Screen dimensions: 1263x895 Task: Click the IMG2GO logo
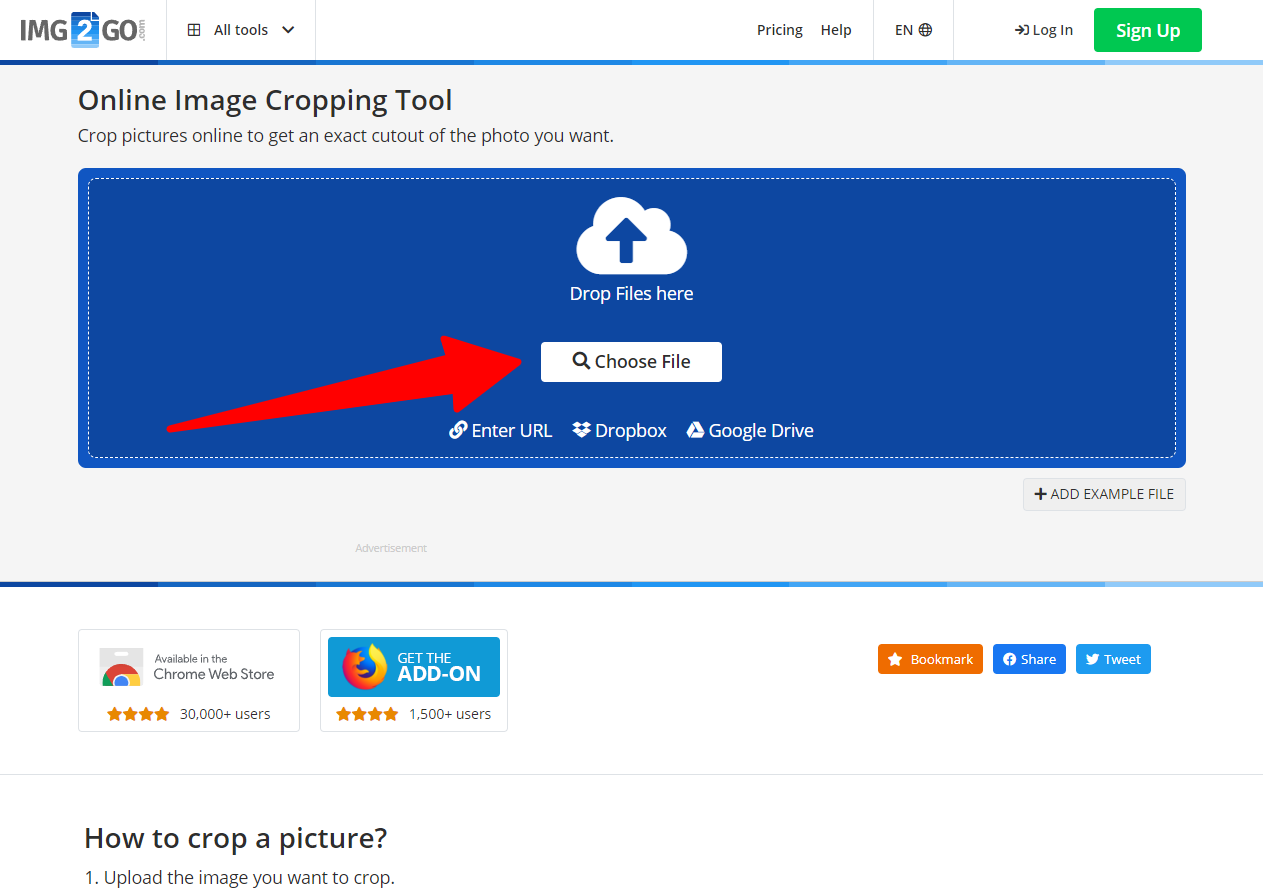[x=82, y=30]
